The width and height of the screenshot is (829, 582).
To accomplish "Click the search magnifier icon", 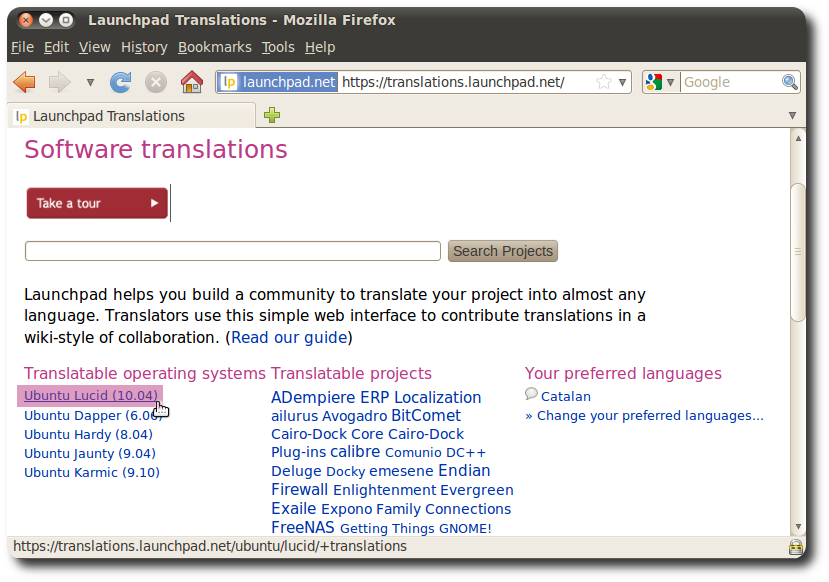I will pos(790,82).
